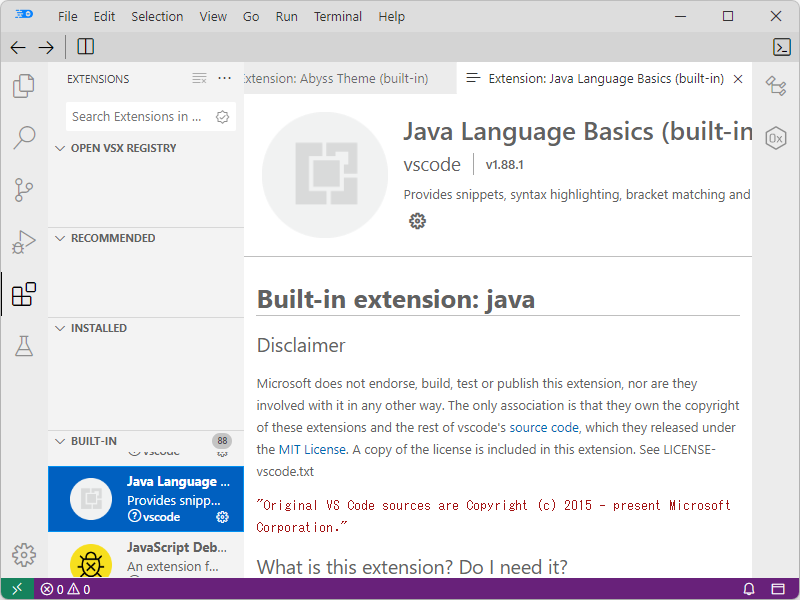
Task: Open the Source Control view
Action: pyautogui.click(x=23, y=190)
